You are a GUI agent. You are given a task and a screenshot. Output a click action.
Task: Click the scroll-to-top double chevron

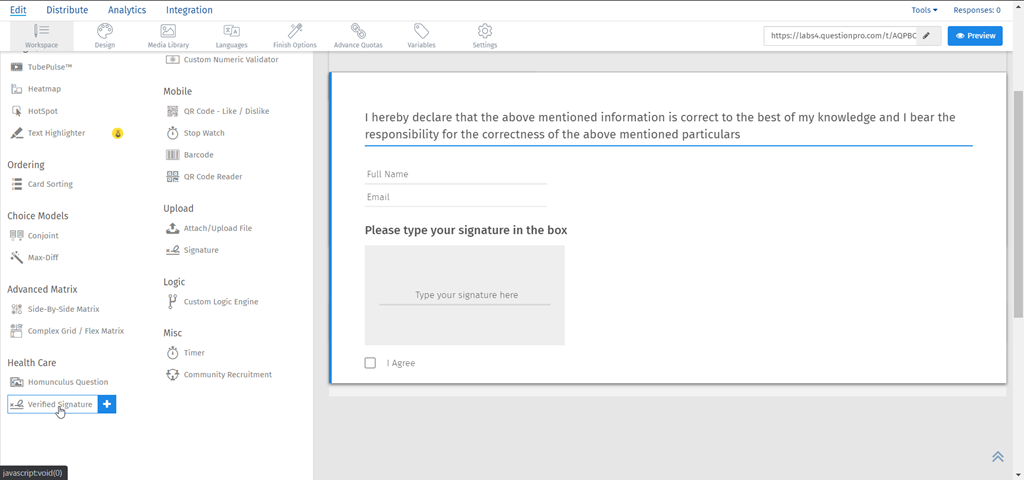tap(998, 457)
